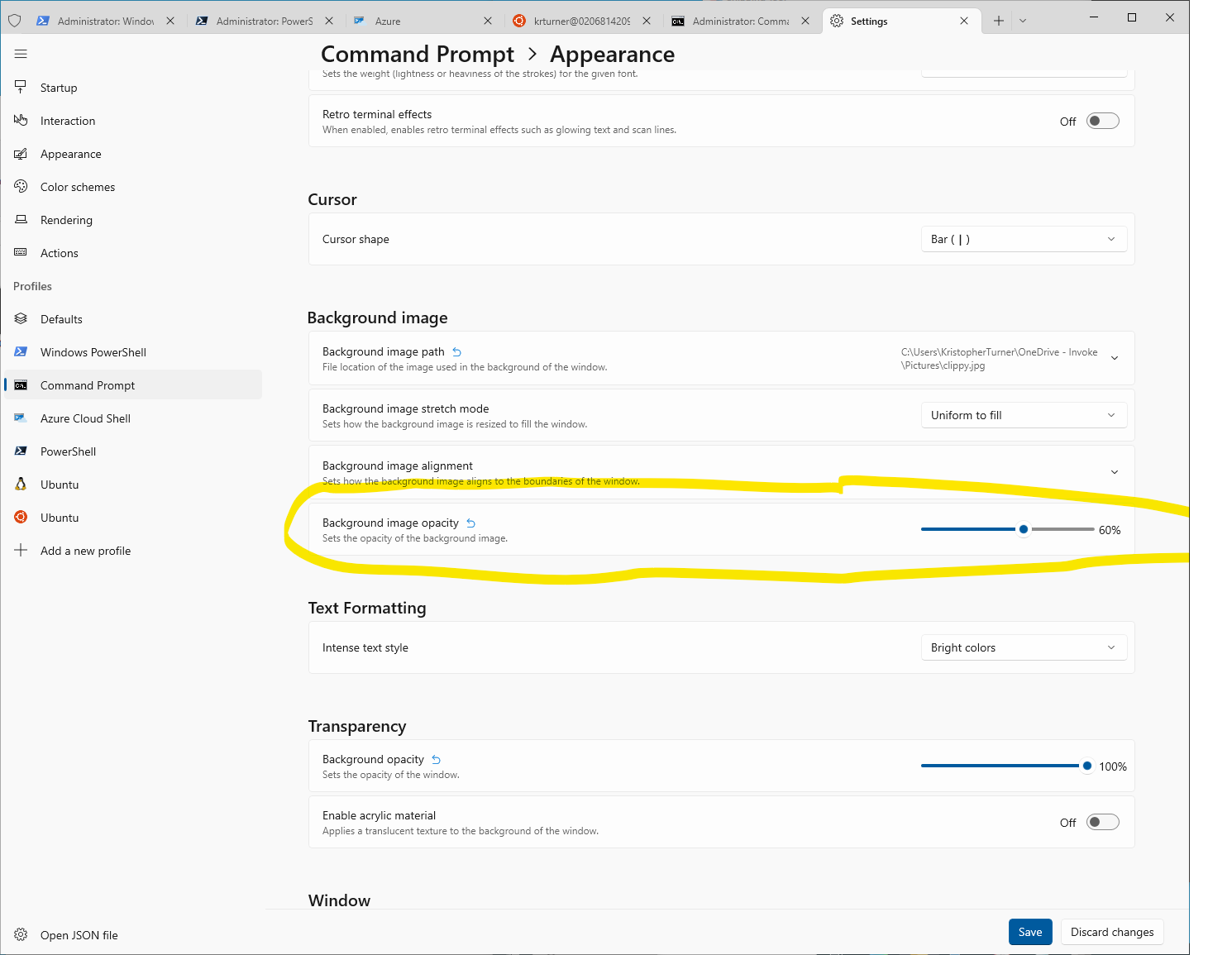Screen dimensions: 1232x955
Task: Open the Intense text style dropdown
Action: click(1023, 647)
